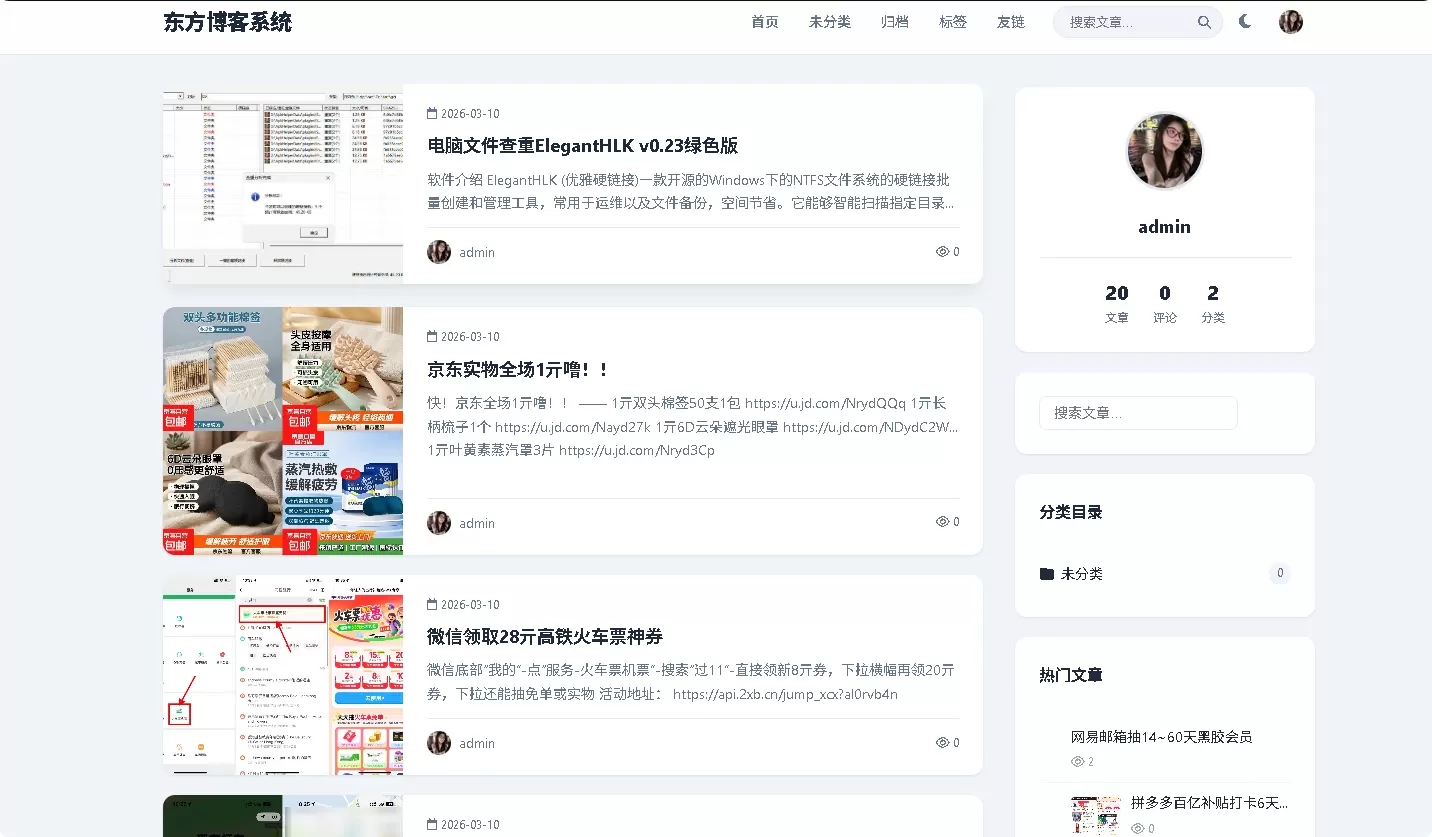The image size is (1432, 837).
Task: Click the search magnifier icon in the navbar
Action: [x=1204, y=21]
